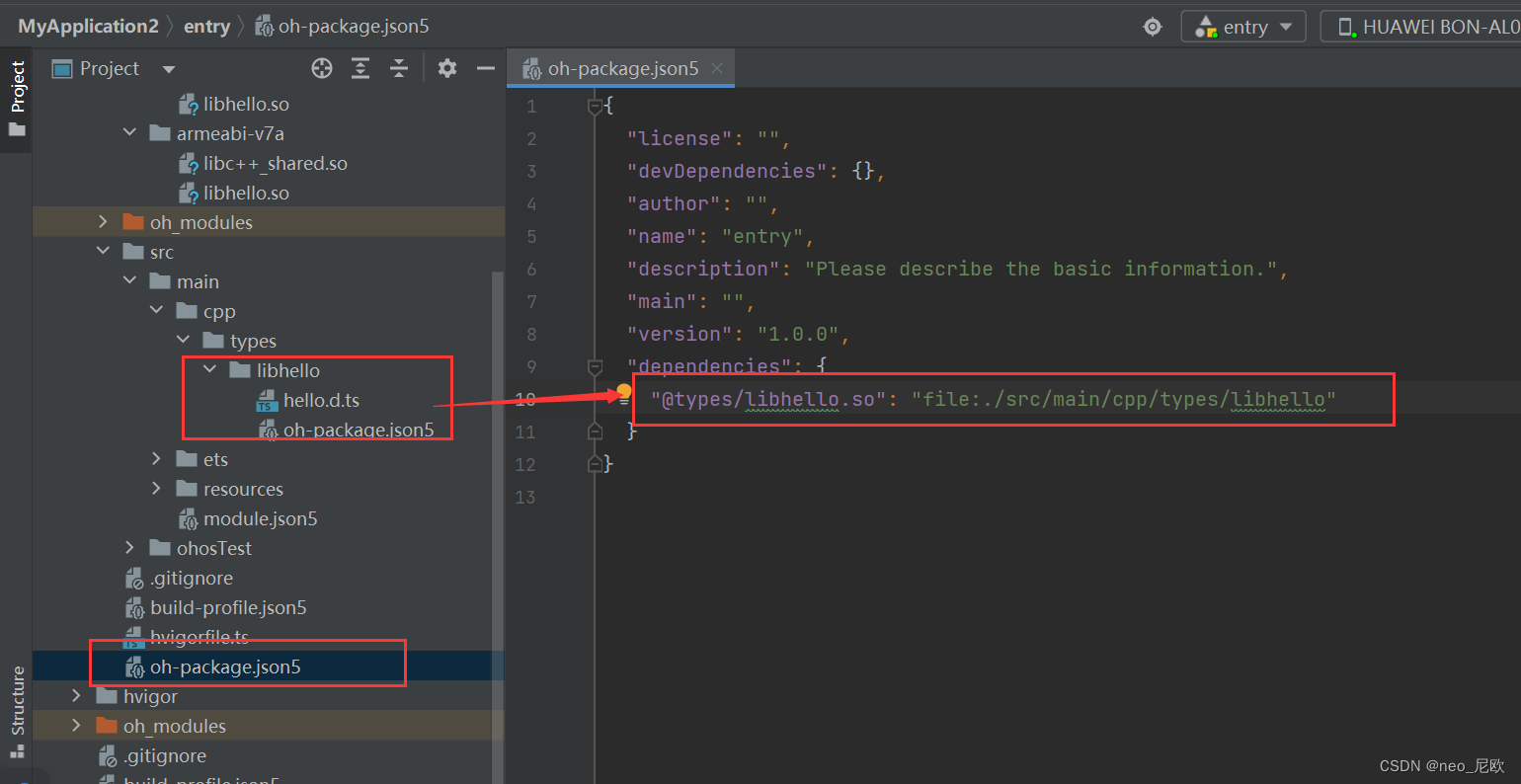The width and height of the screenshot is (1521, 784).
Task: Click the "name" key on line 5
Action: (x=662, y=236)
